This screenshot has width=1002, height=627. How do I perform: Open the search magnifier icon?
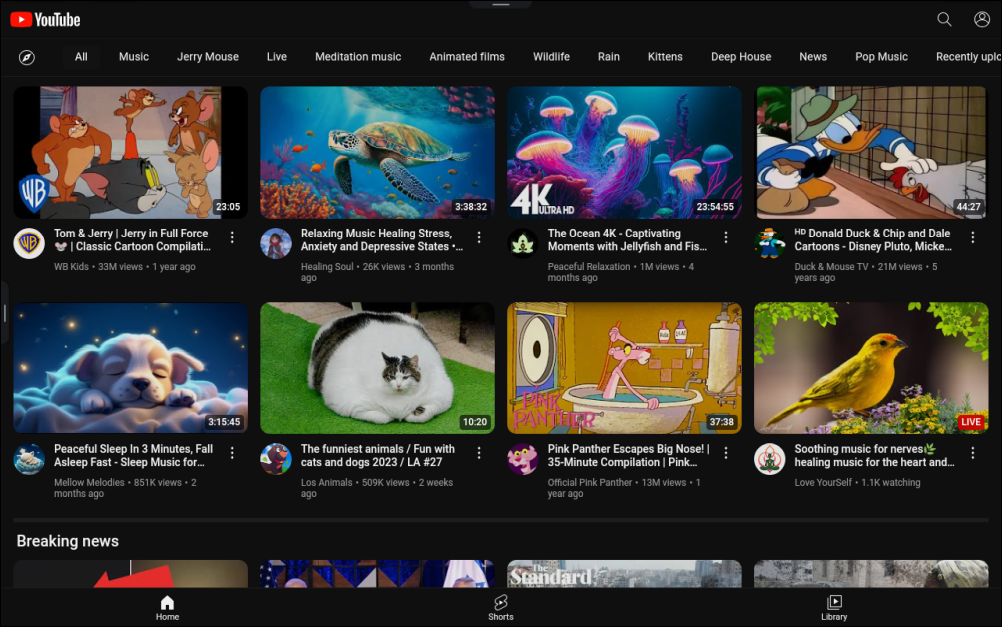pos(944,19)
